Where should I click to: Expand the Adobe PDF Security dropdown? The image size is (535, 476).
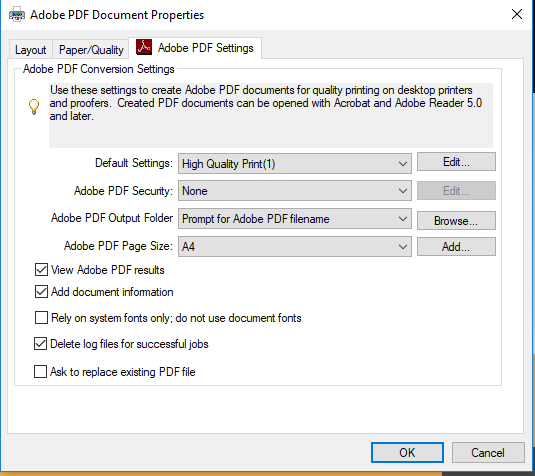(295, 191)
